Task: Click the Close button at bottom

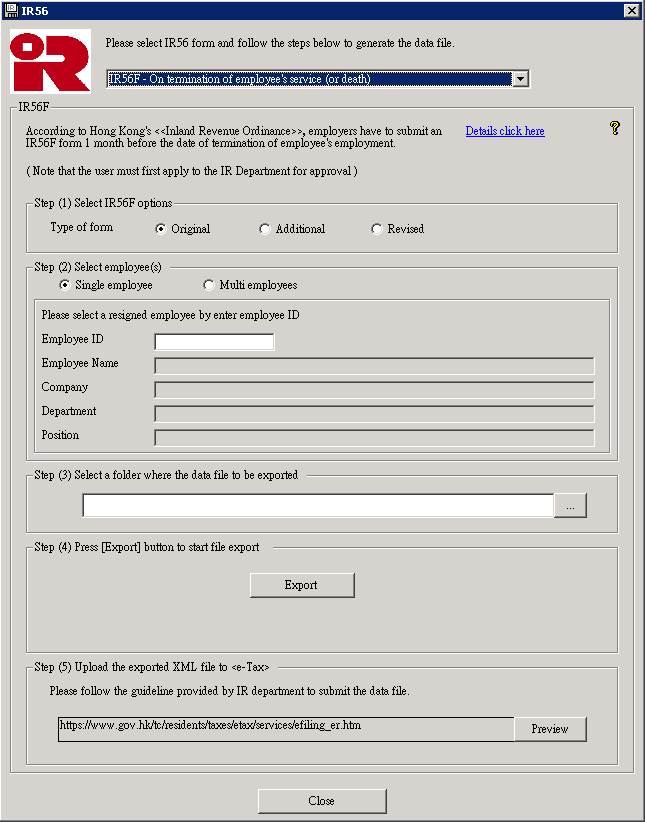Action: [x=322, y=801]
